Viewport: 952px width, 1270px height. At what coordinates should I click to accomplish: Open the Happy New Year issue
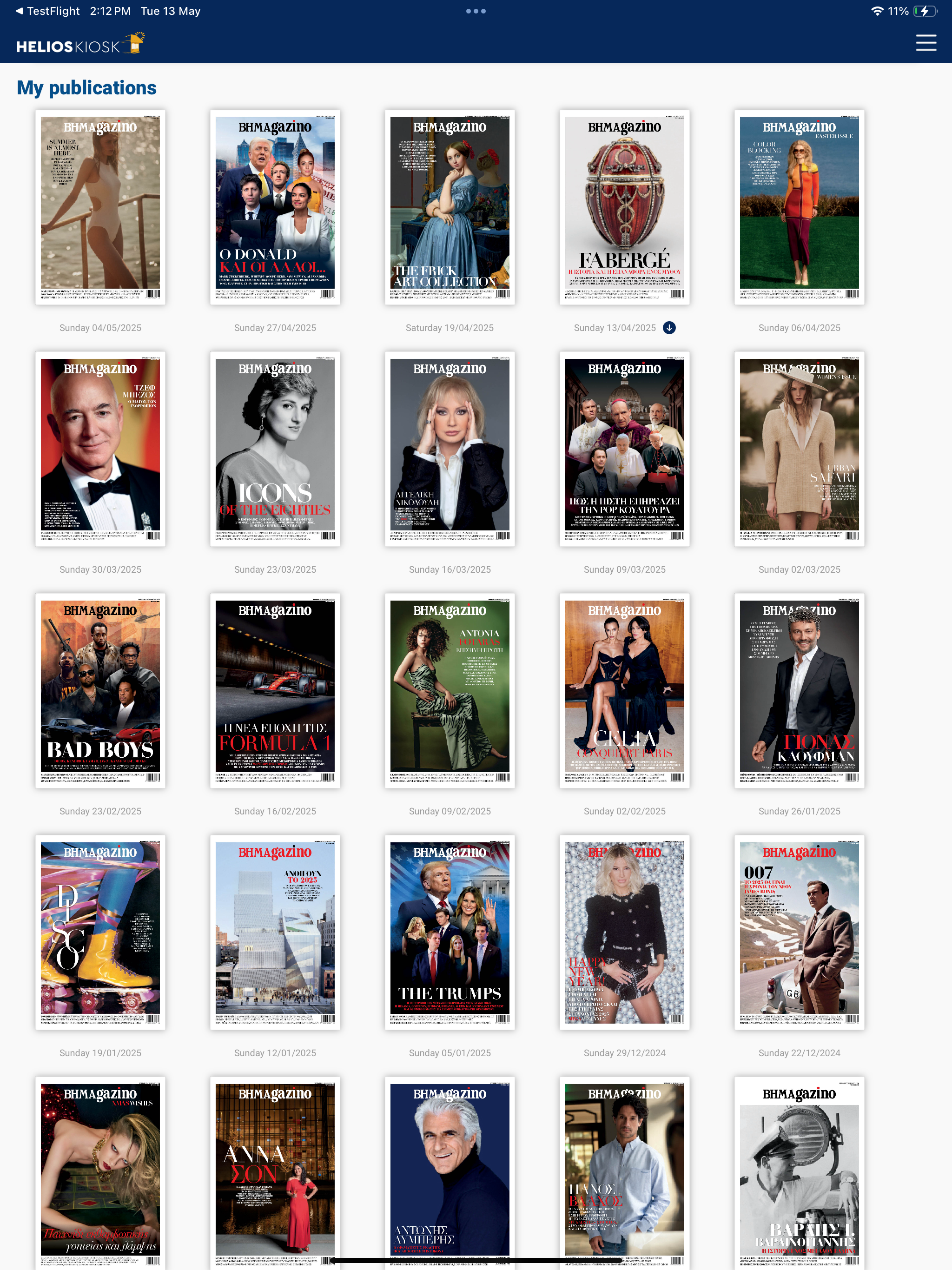point(625,933)
